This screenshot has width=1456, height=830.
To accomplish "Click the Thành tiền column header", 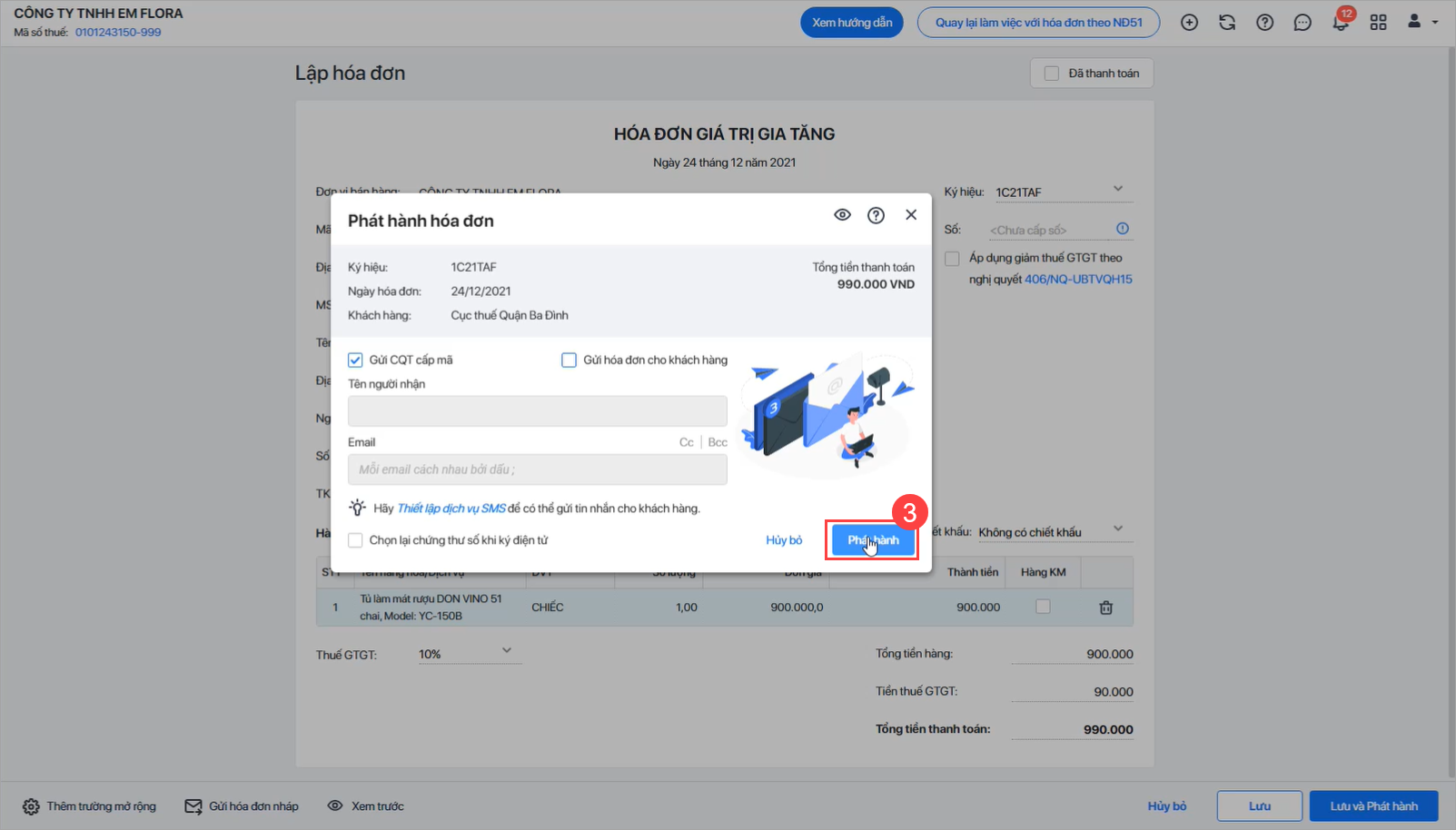I will tap(972, 572).
